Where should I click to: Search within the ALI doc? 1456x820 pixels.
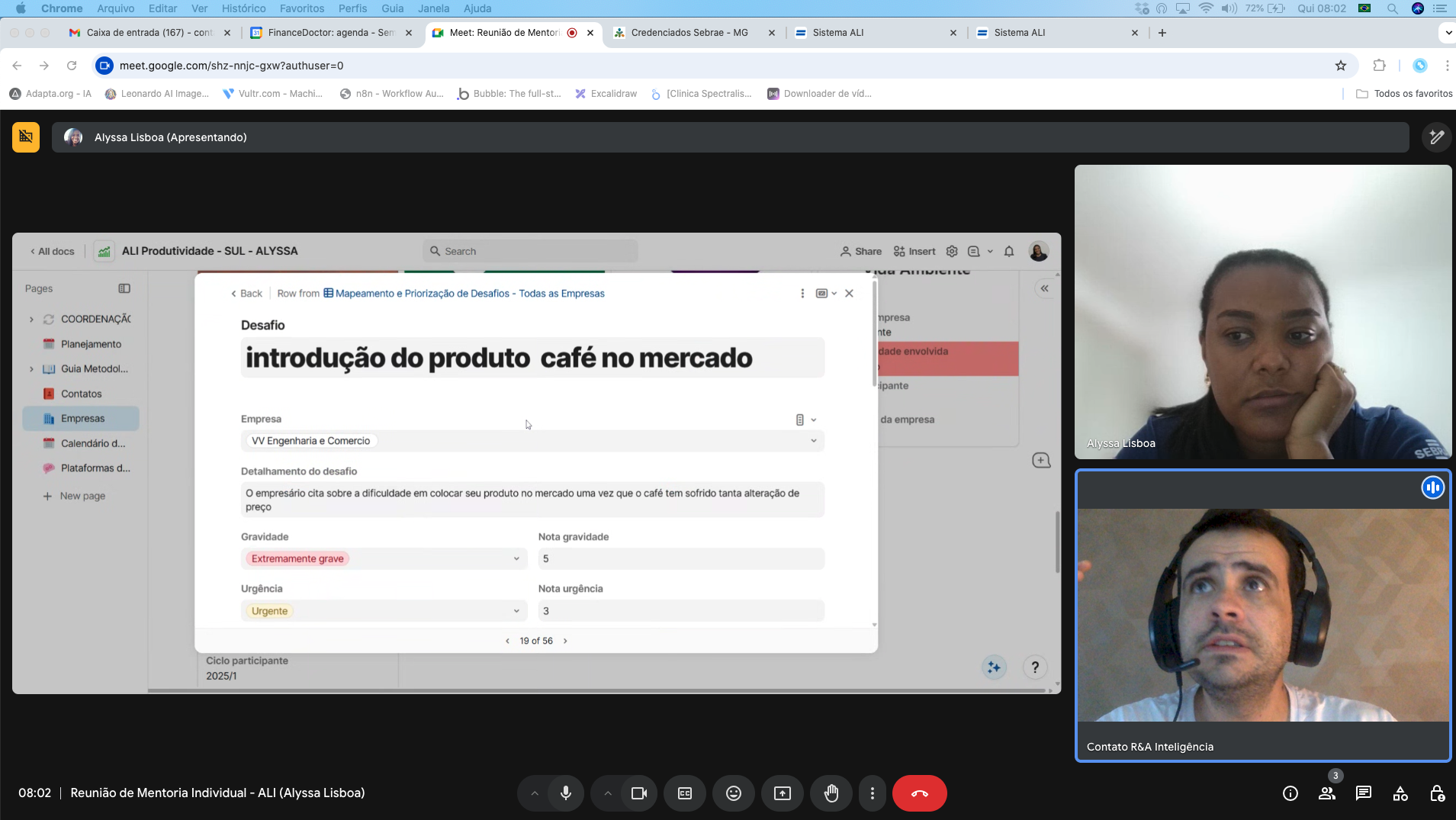530,252
